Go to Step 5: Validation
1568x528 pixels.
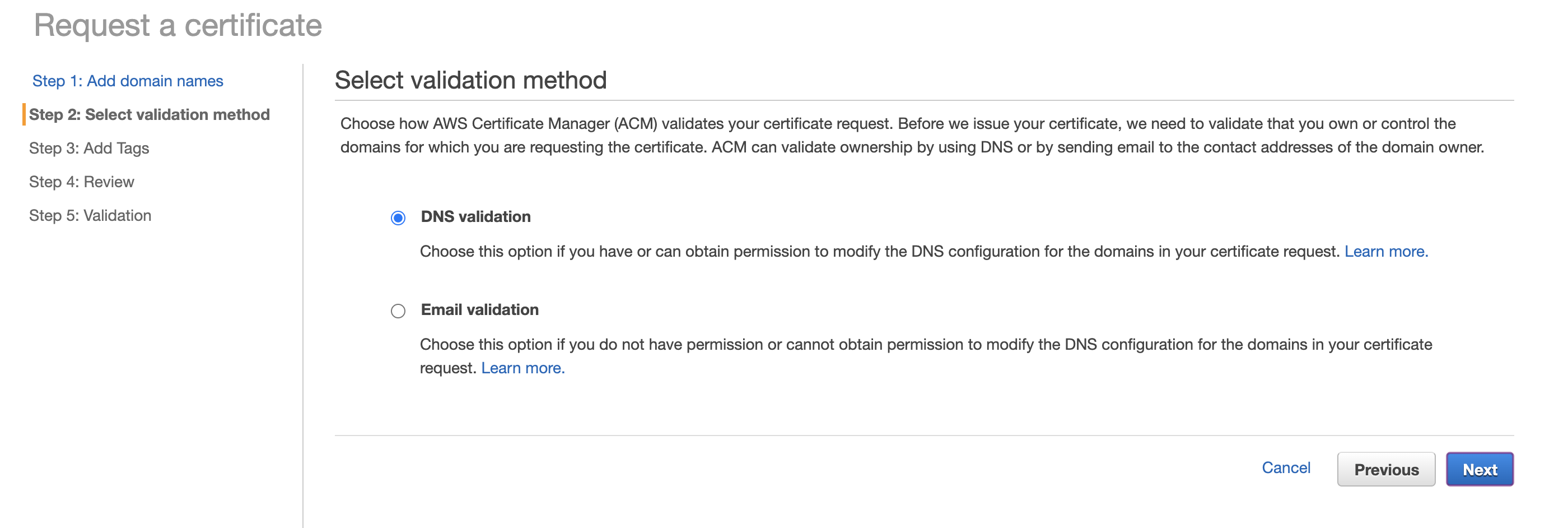[90, 216]
